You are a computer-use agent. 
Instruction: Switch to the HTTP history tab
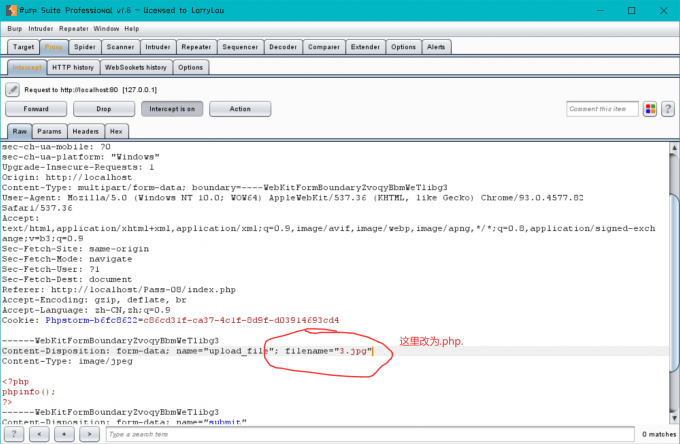(x=73, y=67)
